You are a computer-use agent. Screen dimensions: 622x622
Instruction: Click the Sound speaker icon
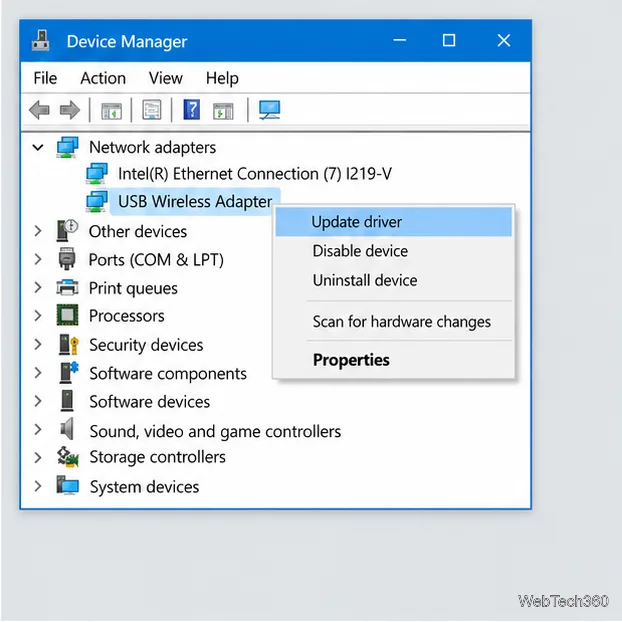67,429
